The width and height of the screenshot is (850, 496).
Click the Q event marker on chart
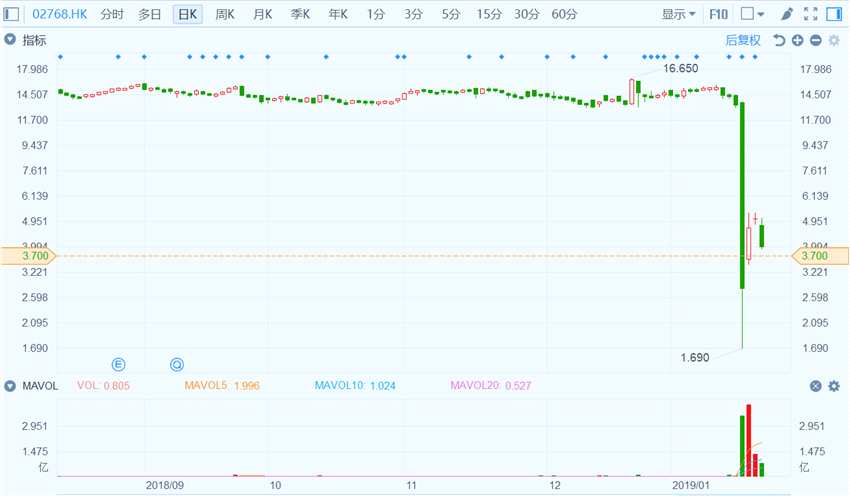pyautogui.click(x=177, y=364)
